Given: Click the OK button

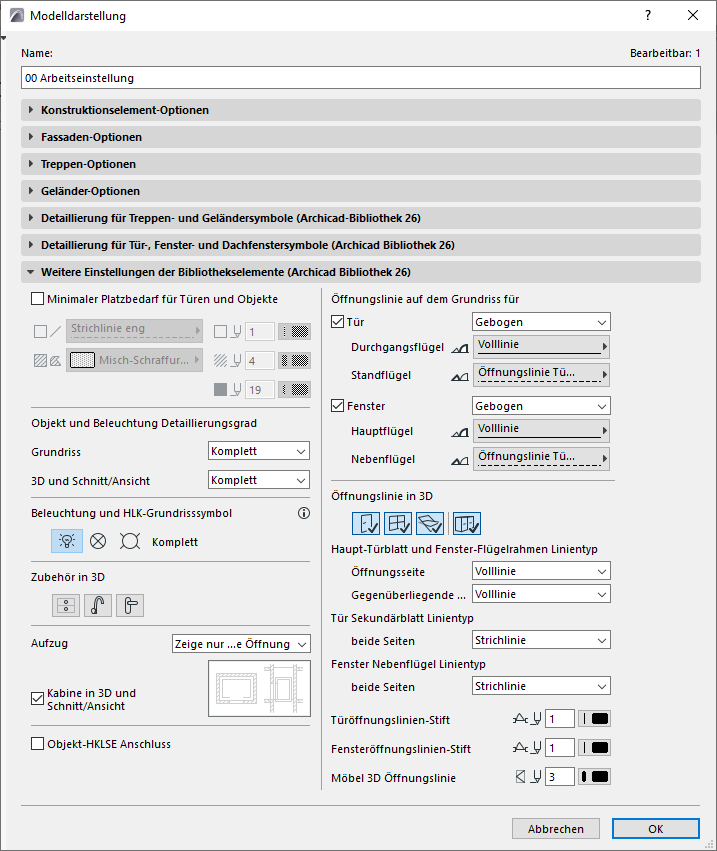Looking at the screenshot, I should point(656,828).
